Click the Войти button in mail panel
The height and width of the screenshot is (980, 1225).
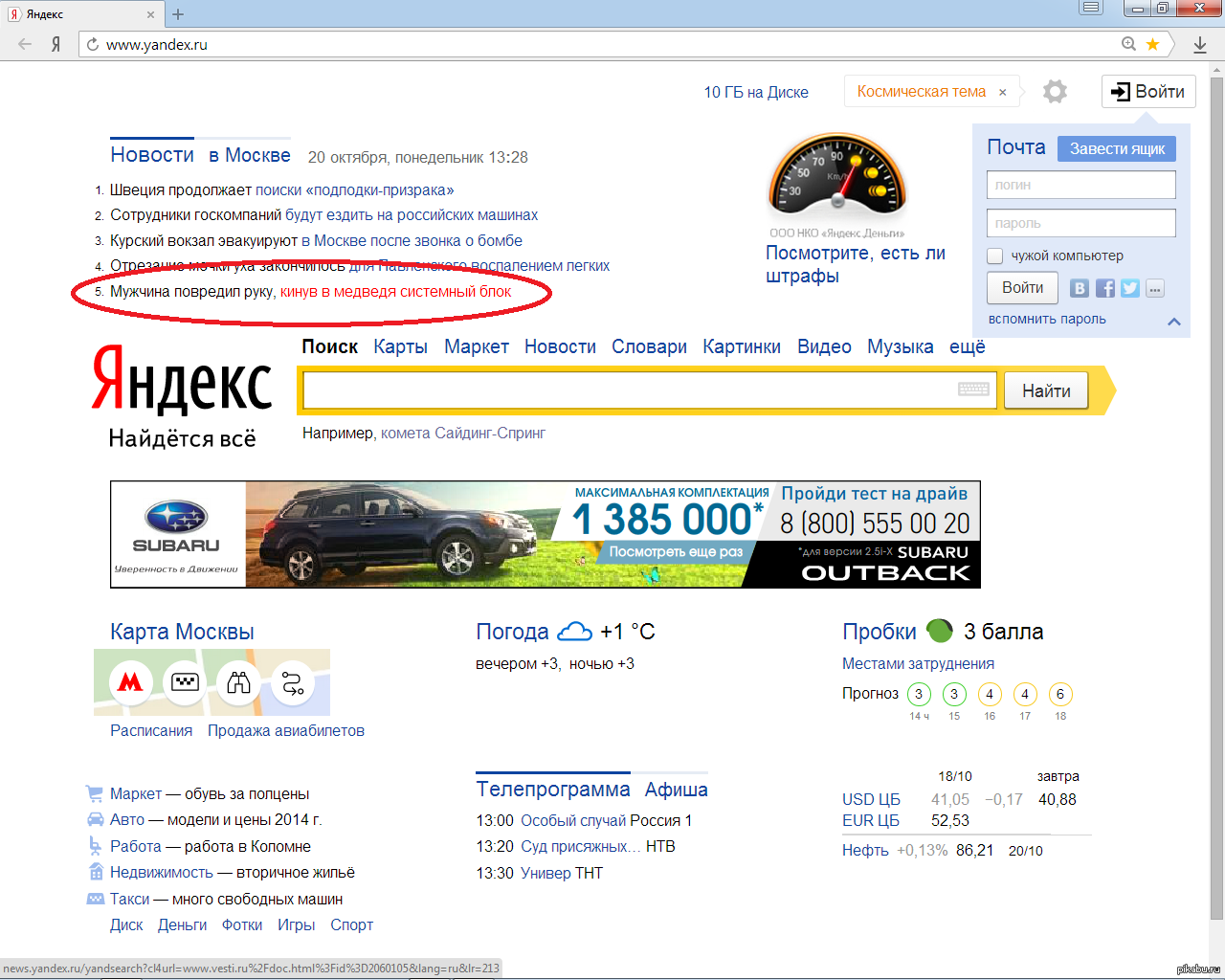[1022, 288]
